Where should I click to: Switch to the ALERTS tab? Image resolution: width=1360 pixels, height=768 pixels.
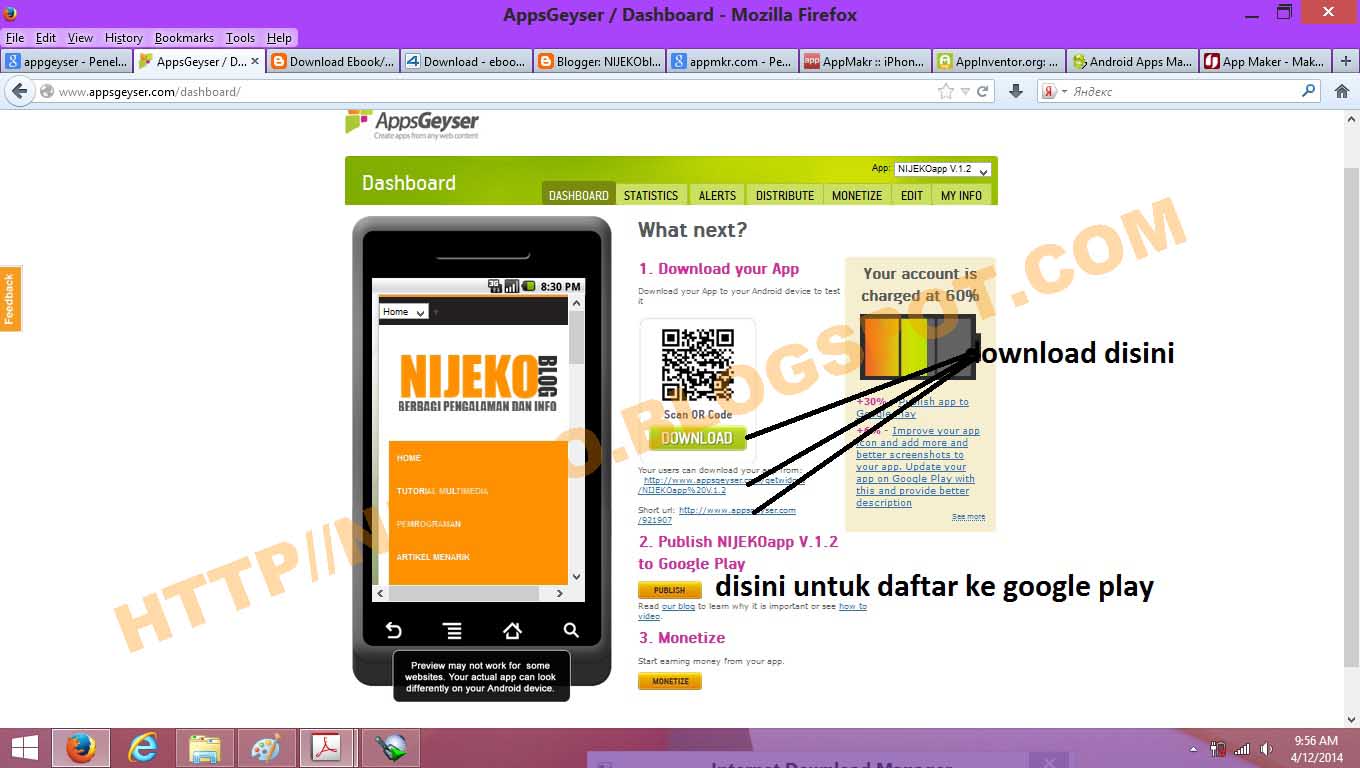coord(717,195)
